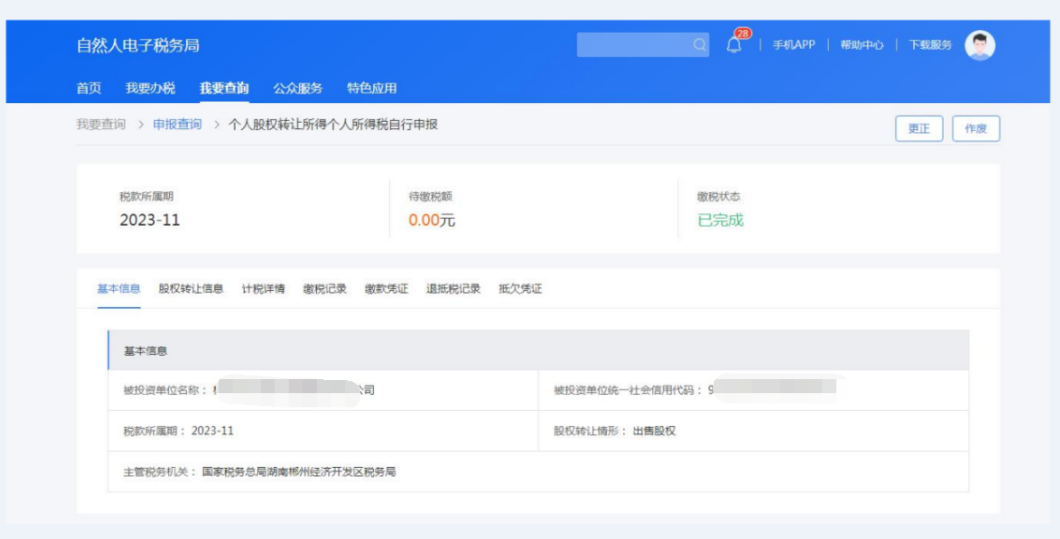Switch to the 缴税记录 tab
The width and height of the screenshot is (1060, 539).
point(325,289)
